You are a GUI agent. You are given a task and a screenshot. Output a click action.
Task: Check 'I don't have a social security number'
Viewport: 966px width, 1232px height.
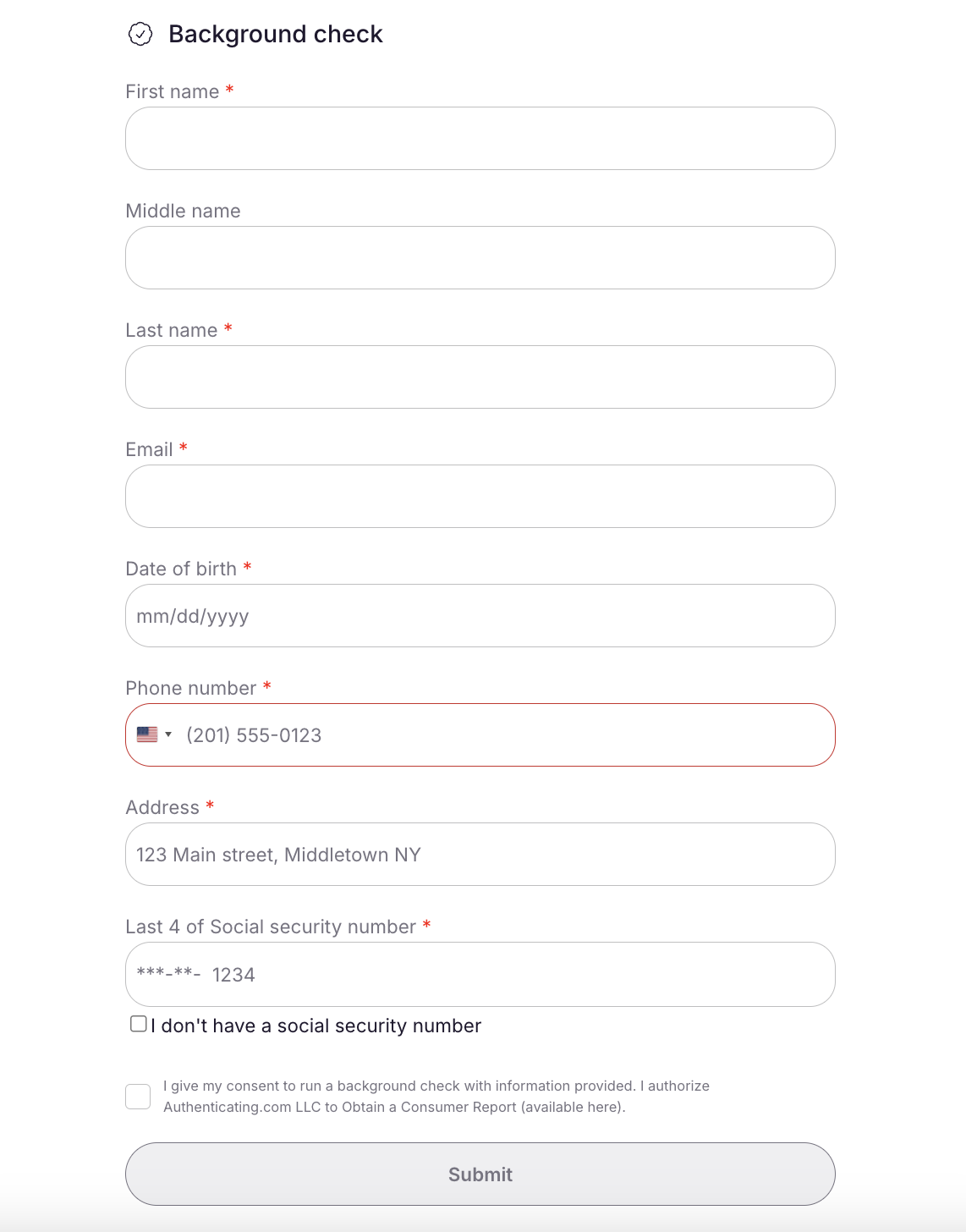pyautogui.click(x=138, y=1024)
